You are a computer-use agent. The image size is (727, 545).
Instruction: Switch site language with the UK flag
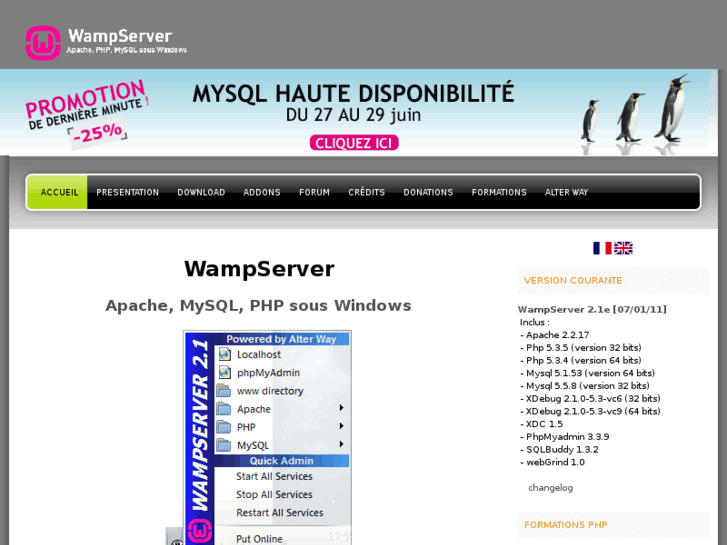point(623,248)
